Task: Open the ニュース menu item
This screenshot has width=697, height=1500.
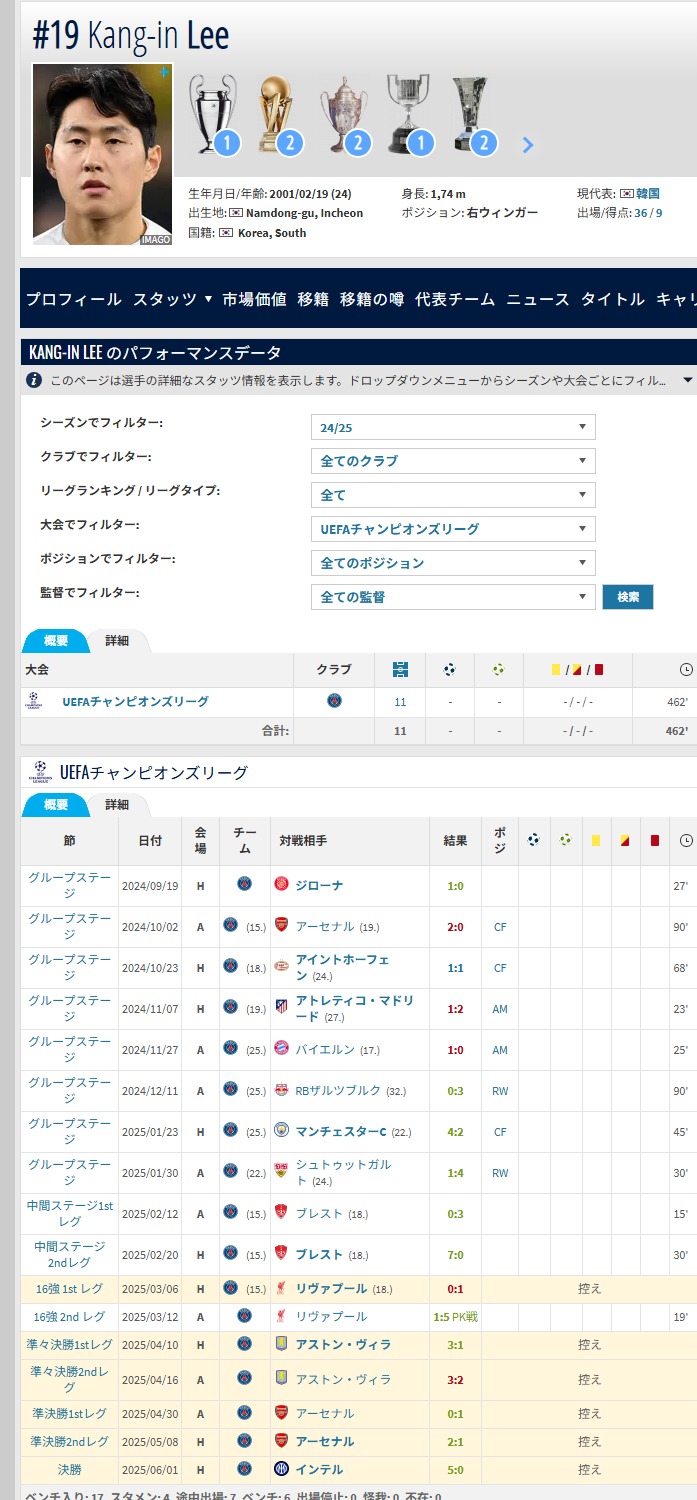Action: [538, 299]
